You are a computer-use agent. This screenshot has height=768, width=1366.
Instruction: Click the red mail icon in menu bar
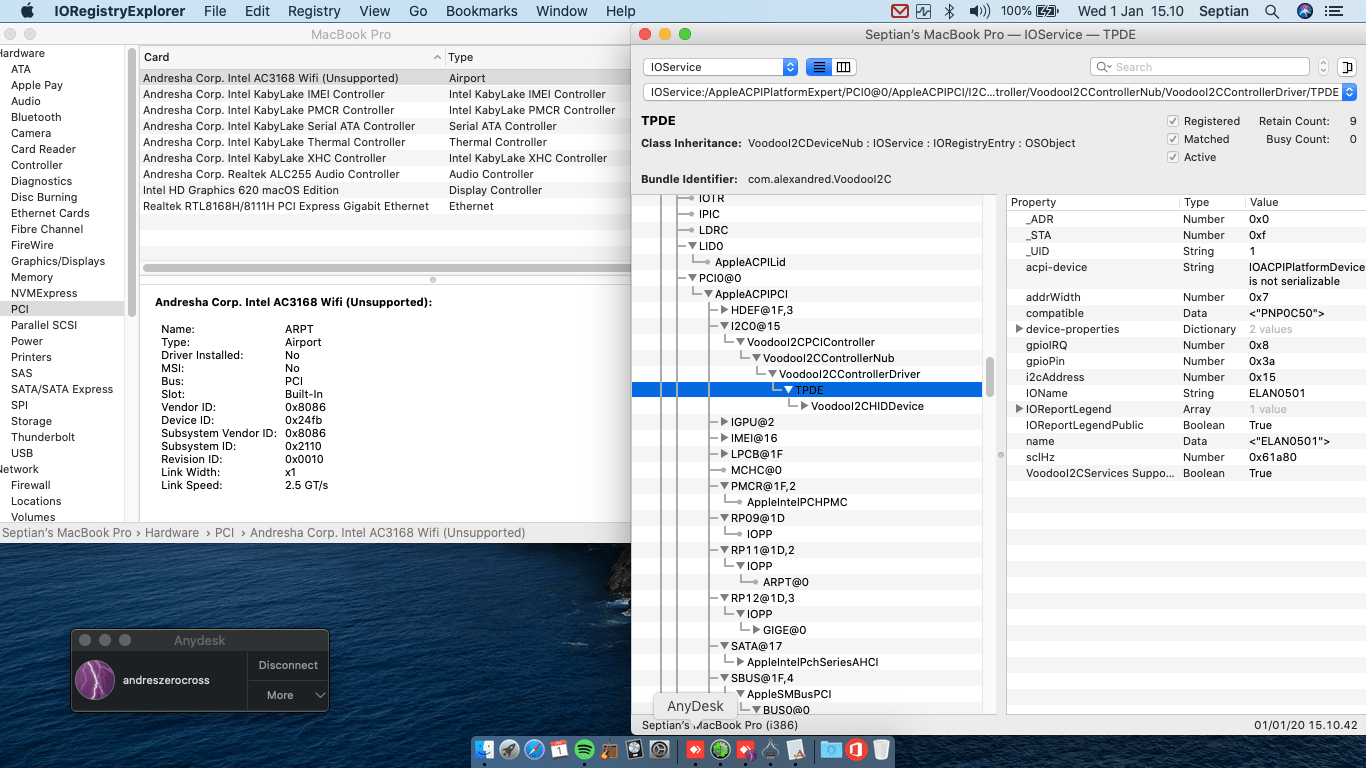[899, 11]
